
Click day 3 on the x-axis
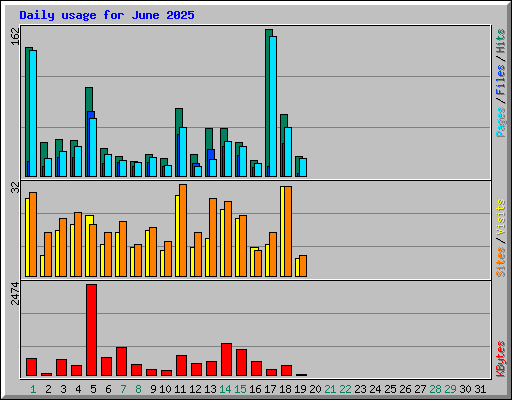63,389
